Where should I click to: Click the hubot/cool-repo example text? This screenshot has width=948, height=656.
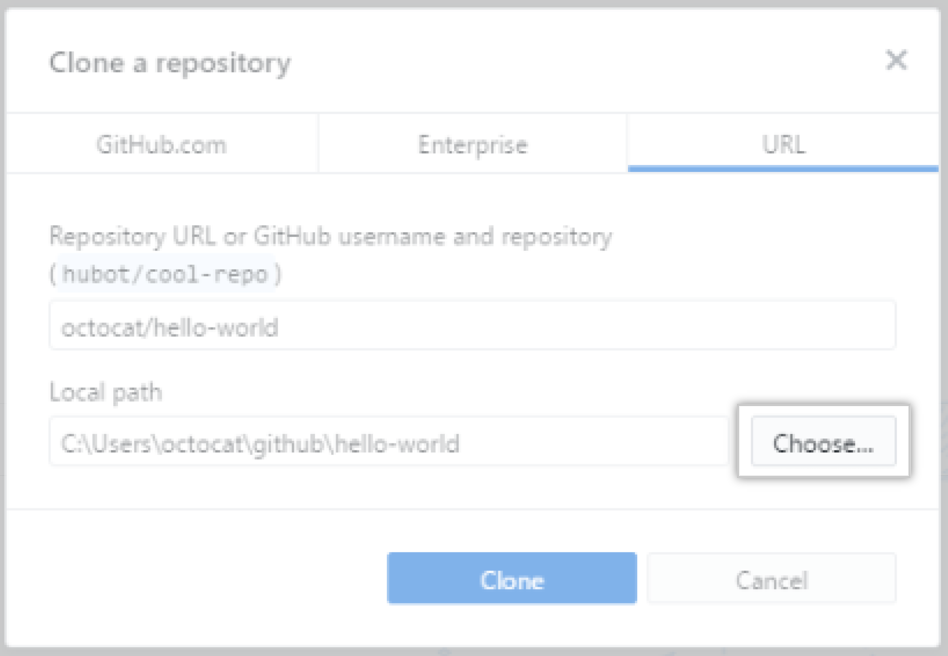(165, 275)
